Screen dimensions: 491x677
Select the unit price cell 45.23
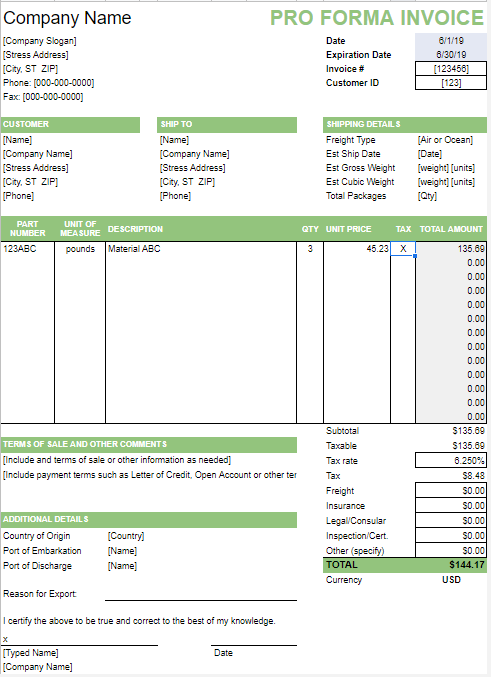coord(357,249)
